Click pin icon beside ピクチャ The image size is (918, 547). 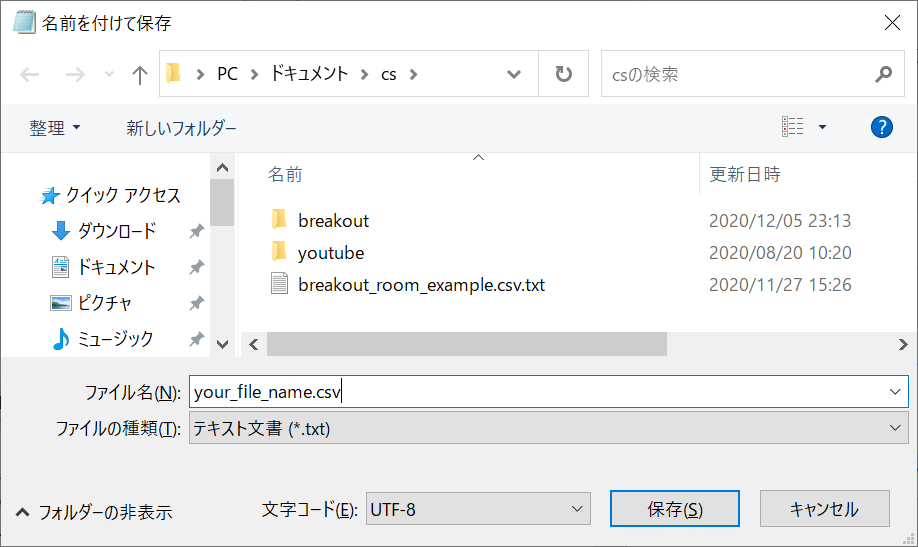coord(196,303)
